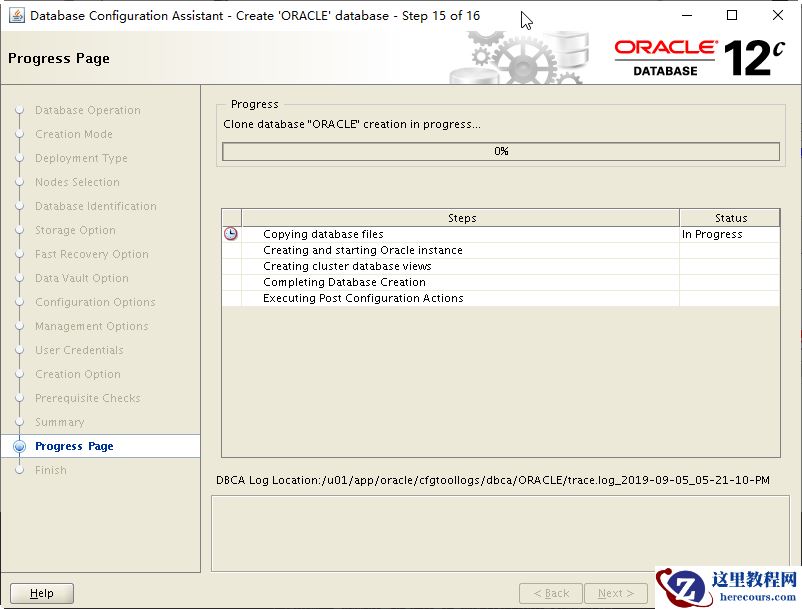Screen dimensions: 802x609
Task: Select the Database Identification step
Action: click(x=96, y=206)
